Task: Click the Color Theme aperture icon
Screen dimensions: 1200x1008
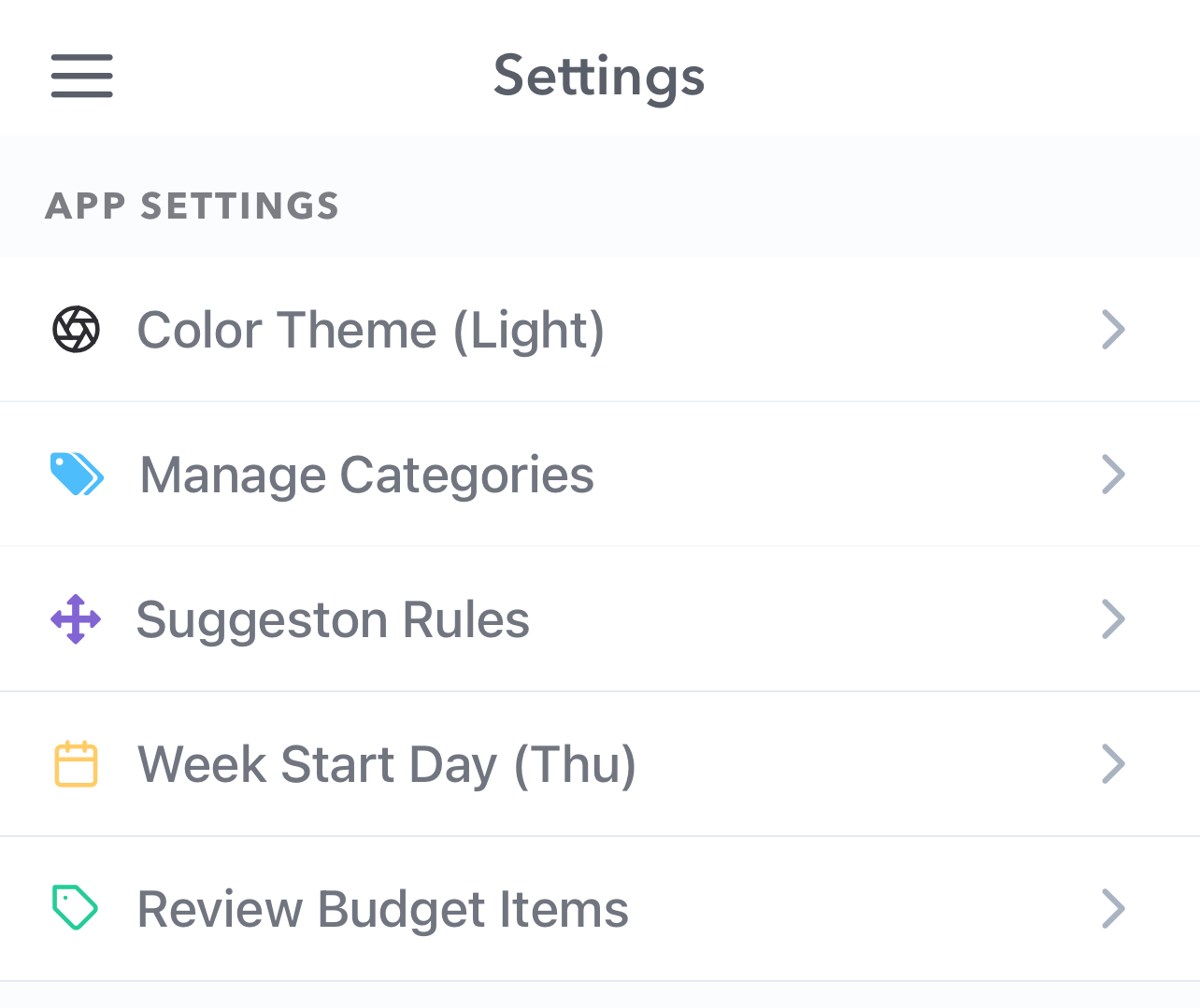Action: coord(75,329)
